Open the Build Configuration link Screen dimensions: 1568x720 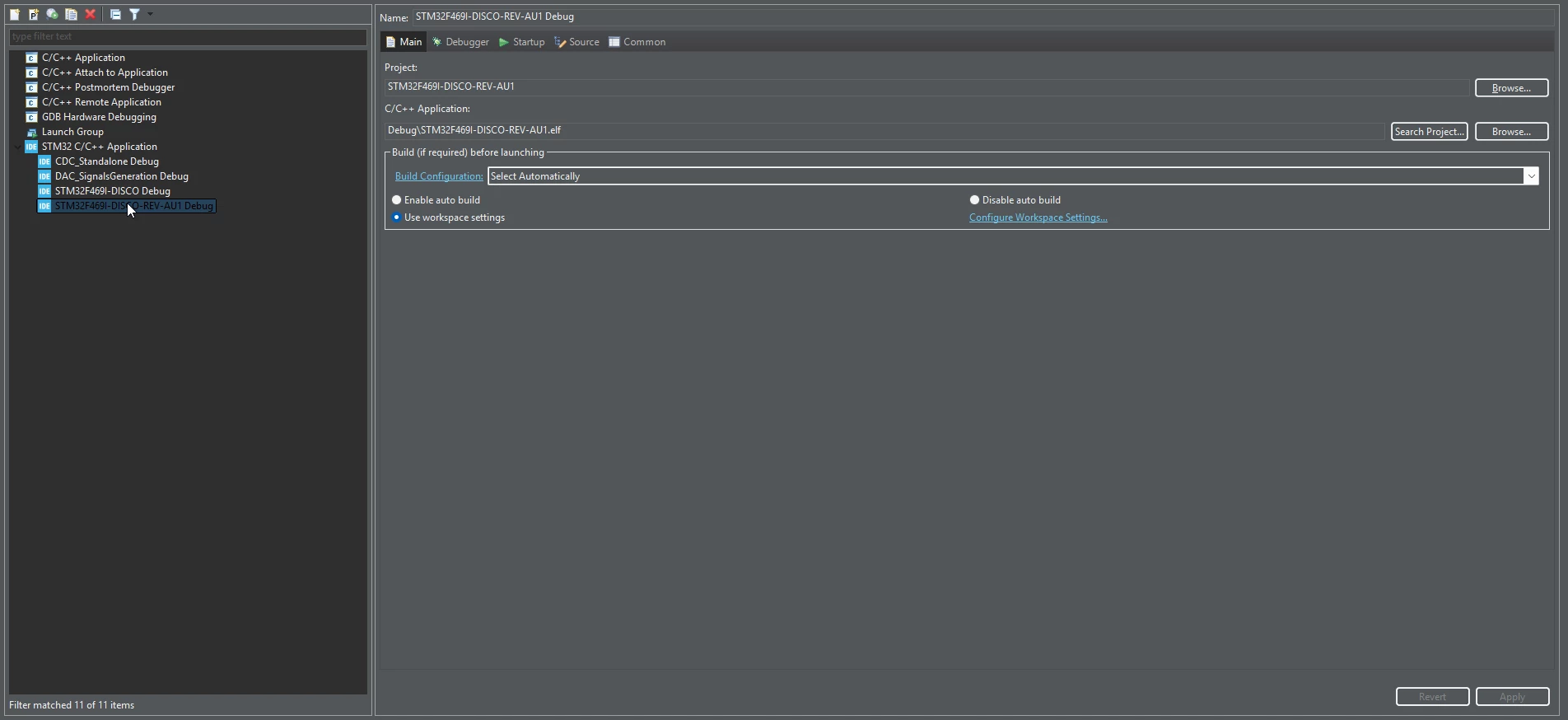pyautogui.click(x=439, y=176)
